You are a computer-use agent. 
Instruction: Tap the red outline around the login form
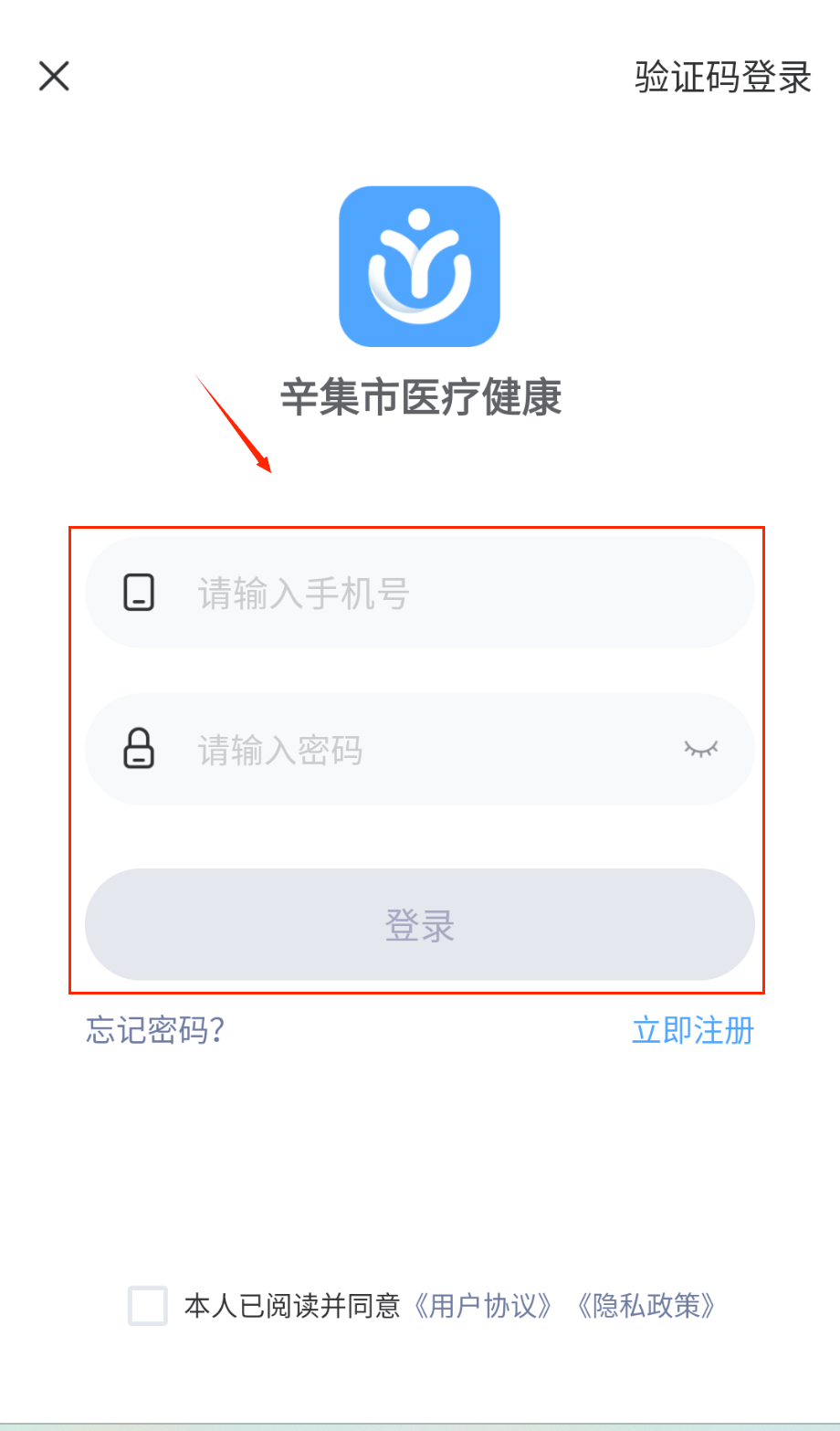(416, 528)
